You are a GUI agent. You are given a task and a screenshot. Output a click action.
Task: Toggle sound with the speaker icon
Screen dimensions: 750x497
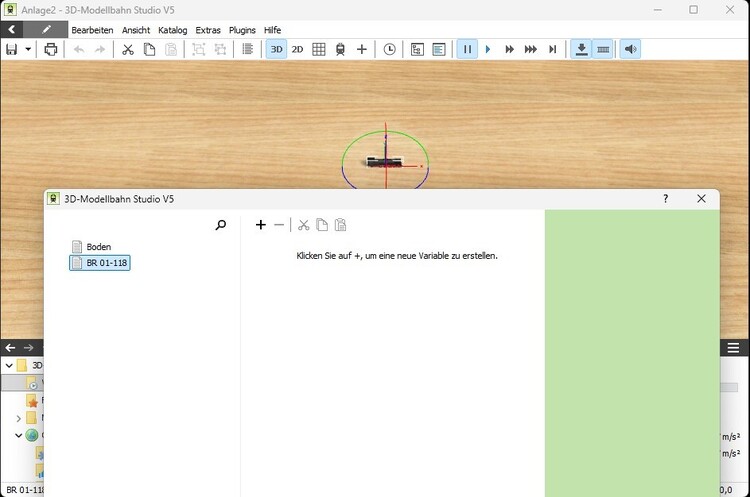[x=630, y=49]
